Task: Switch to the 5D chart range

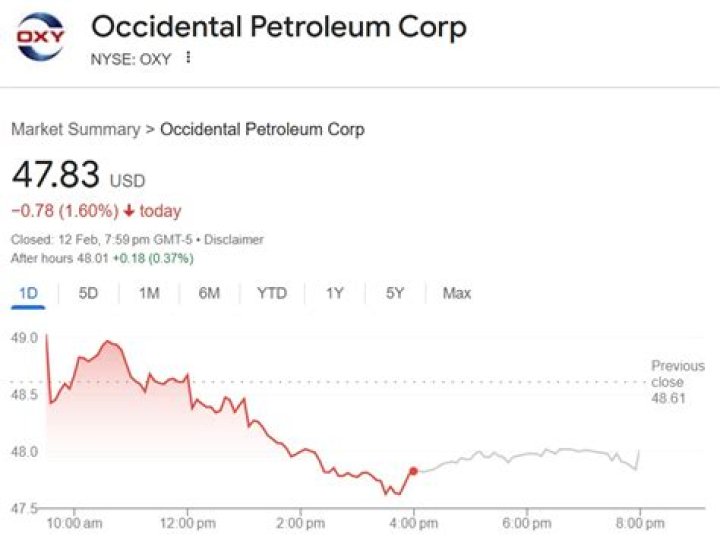Action: pos(88,293)
